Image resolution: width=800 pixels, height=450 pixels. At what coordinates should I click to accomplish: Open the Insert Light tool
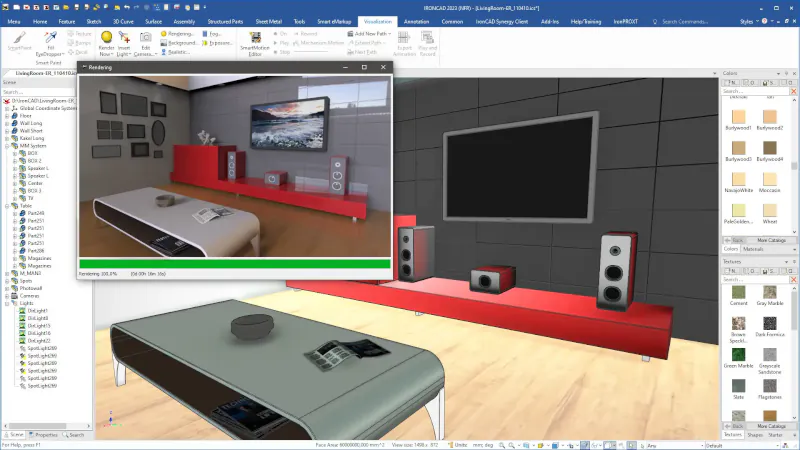pyautogui.click(x=124, y=40)
